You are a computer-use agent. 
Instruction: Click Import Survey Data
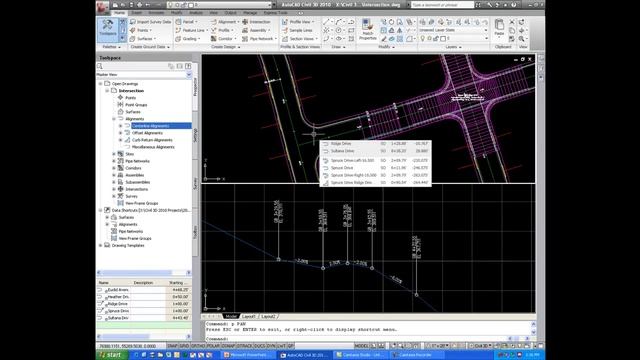(151, 22)
